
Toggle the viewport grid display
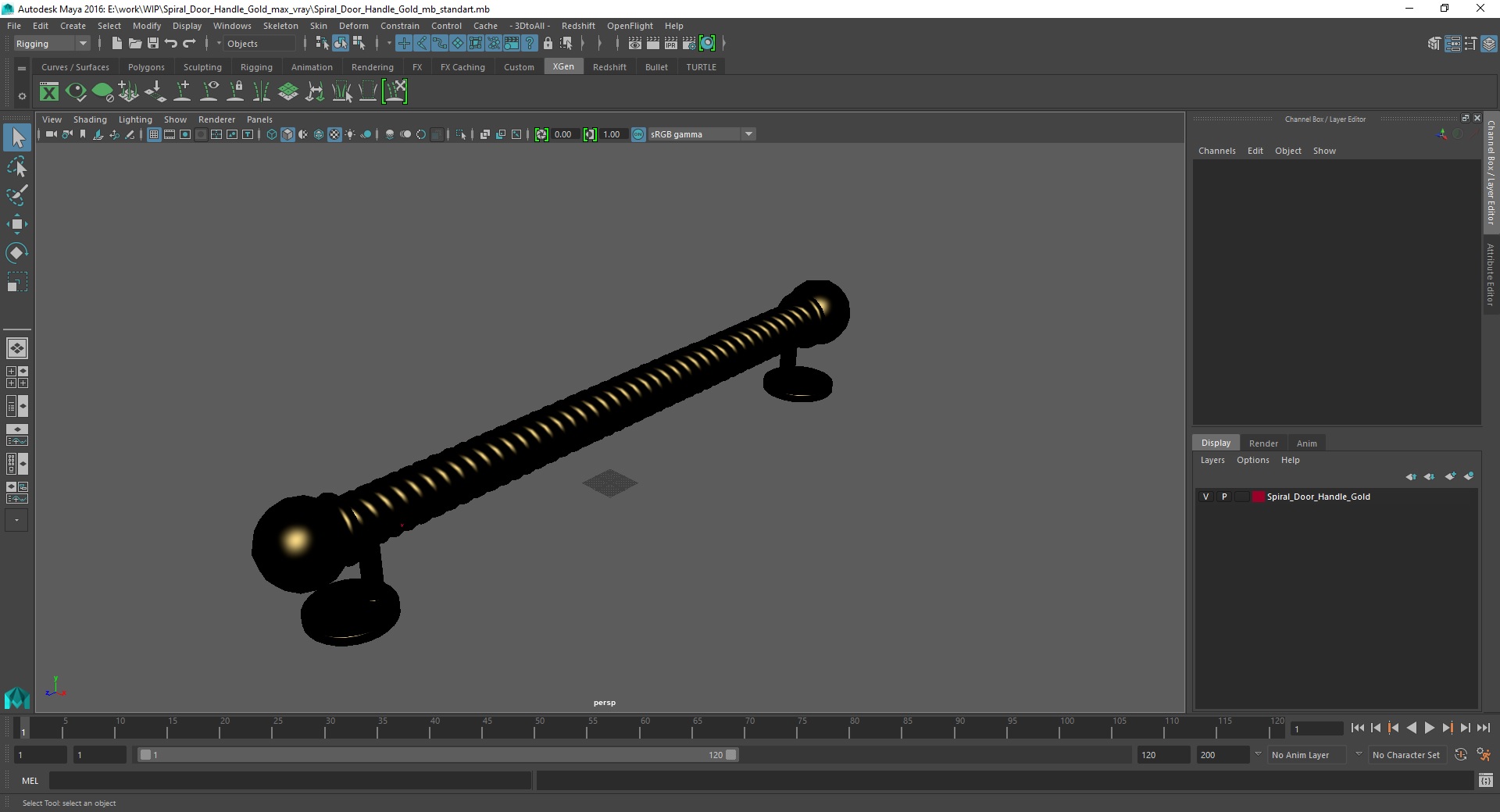coord(154,134)
